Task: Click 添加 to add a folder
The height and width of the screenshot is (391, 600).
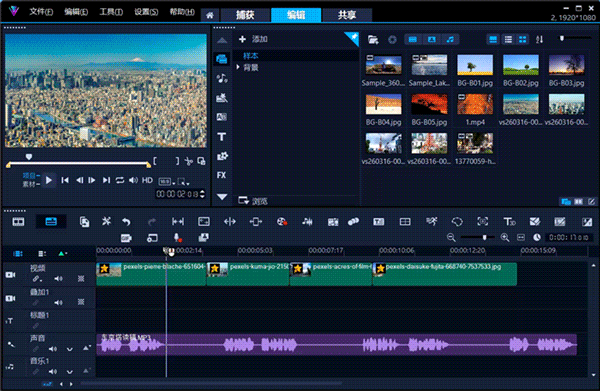Action: [253, 39]
